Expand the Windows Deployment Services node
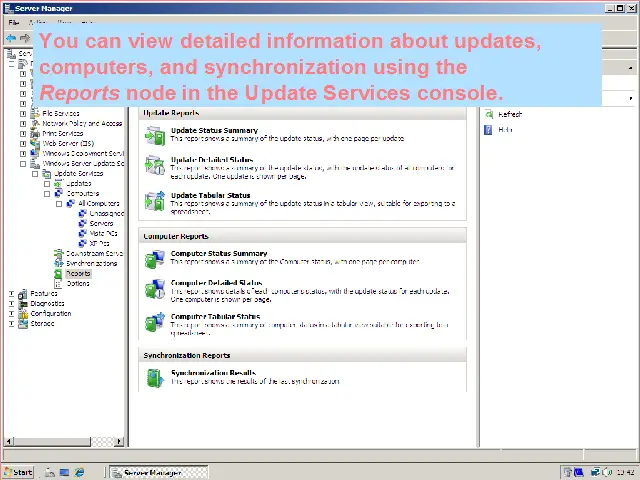The image size is (640, 480). click(x=23, y=154)
